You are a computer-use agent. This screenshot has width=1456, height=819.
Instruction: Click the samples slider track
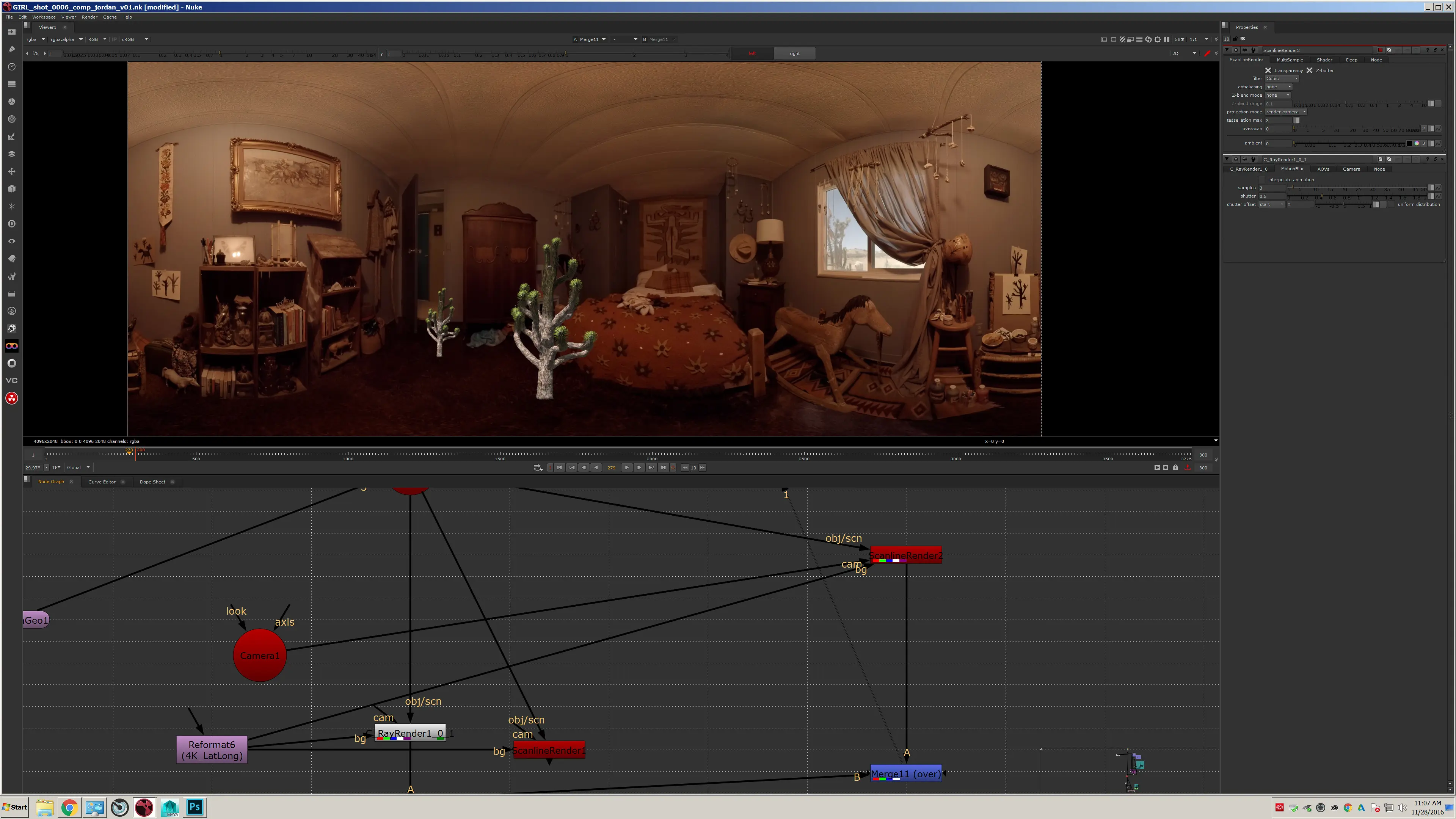coord(1357,188)
